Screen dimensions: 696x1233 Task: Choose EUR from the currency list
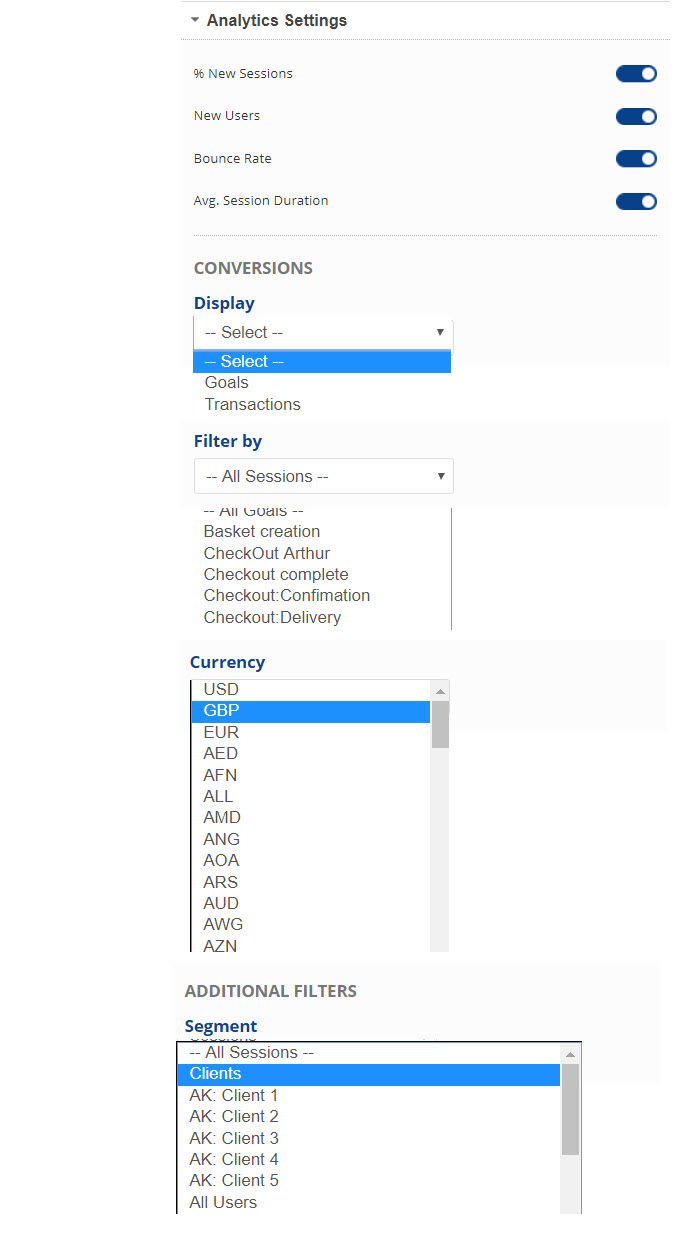(221, 733)
